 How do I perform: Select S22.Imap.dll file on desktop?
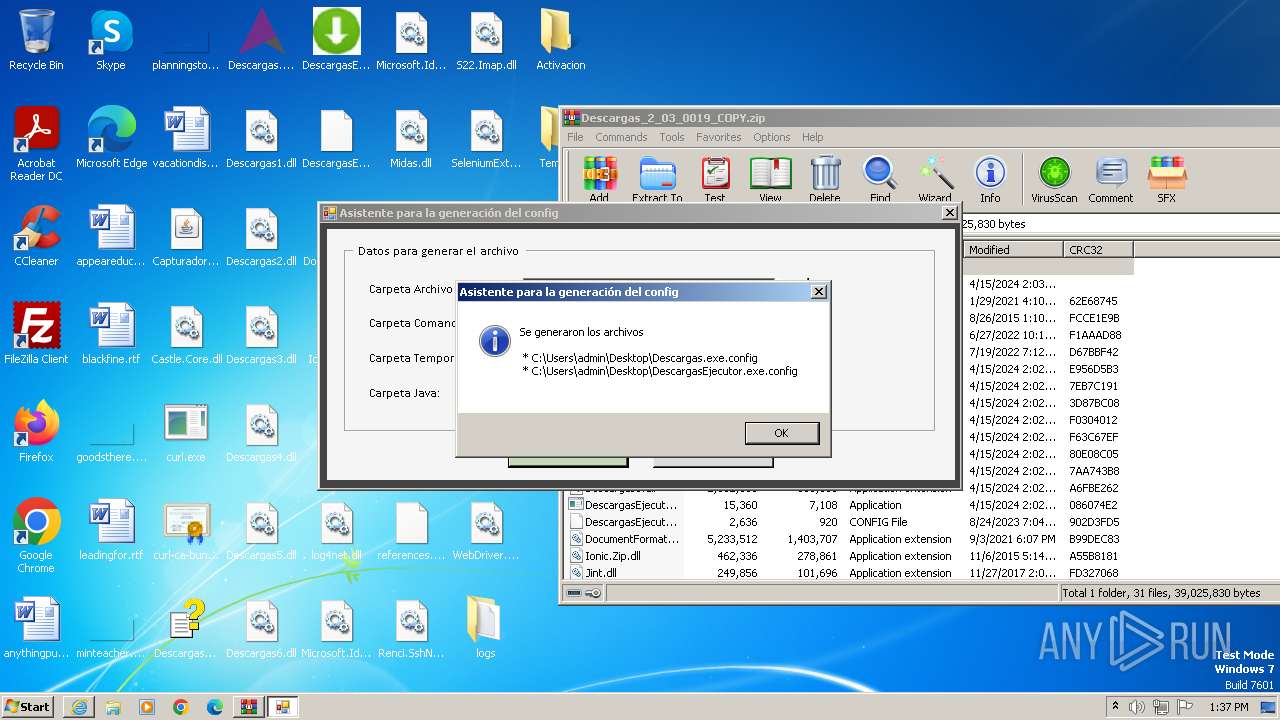(486, 41)
